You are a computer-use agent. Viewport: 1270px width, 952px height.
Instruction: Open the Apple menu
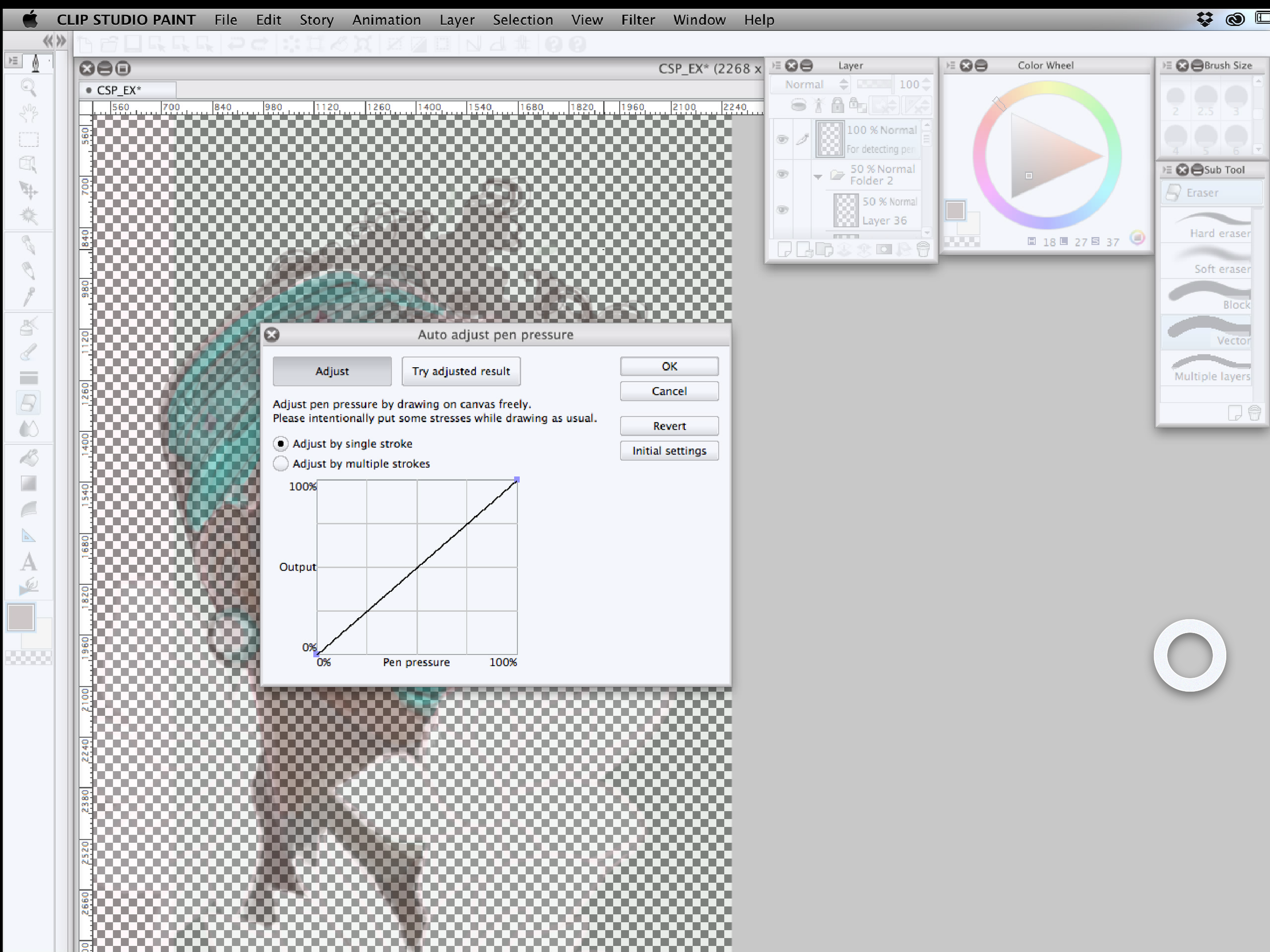tap(30, 19)
